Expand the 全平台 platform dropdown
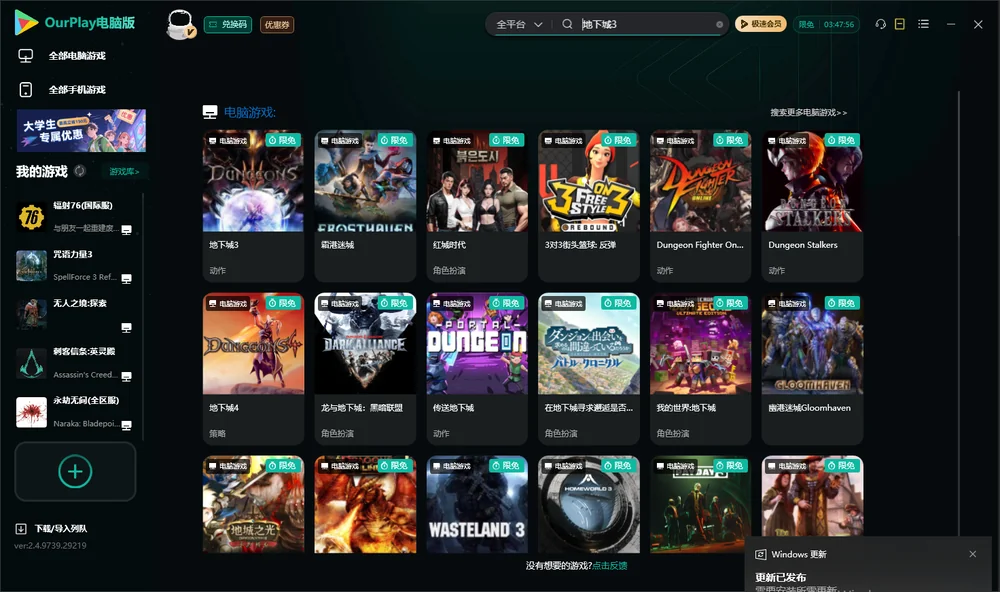1000x592 pixels. (519, 24)
